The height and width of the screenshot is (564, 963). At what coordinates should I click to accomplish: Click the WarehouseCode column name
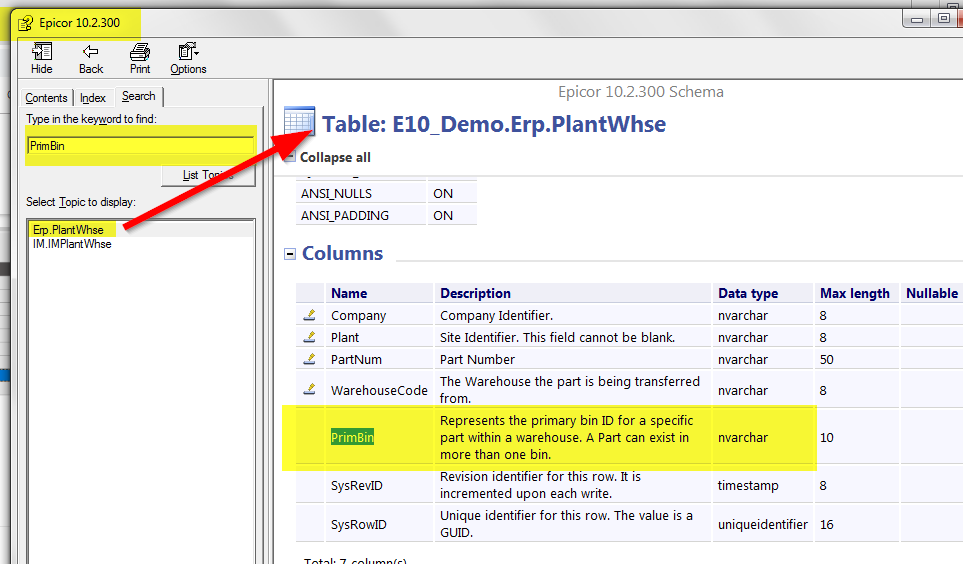click(x=379, y=390)
